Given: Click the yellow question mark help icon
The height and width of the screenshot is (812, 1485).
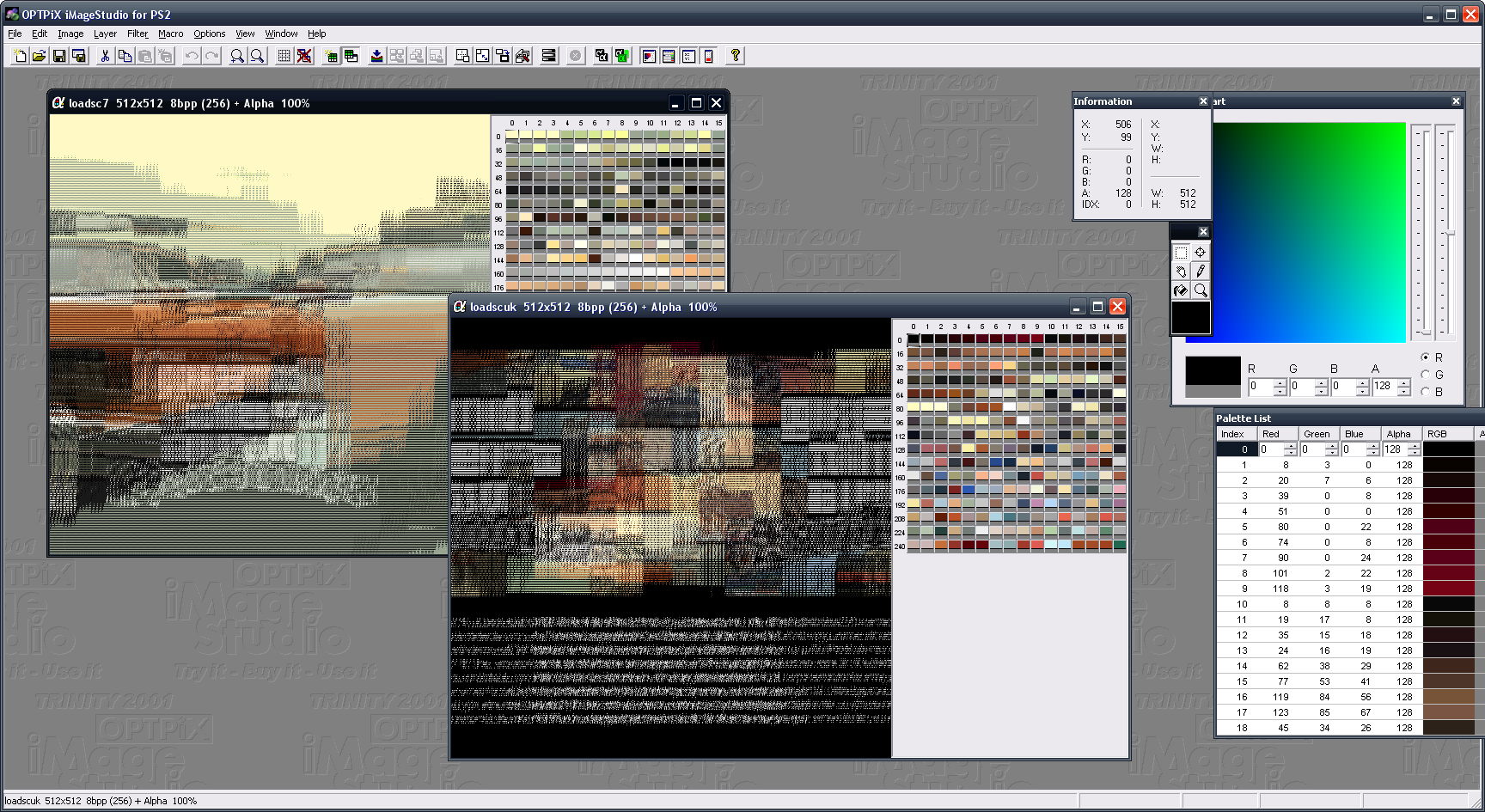Looking at the screenshot, I should point(735,56).
